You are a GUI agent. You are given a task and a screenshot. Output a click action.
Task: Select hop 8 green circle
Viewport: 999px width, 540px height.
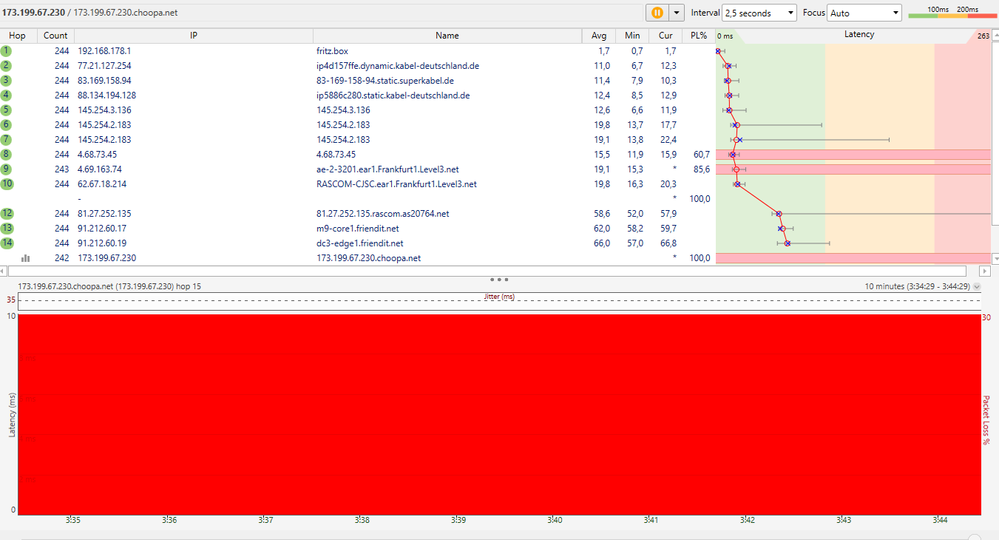[x=6, y=154]
